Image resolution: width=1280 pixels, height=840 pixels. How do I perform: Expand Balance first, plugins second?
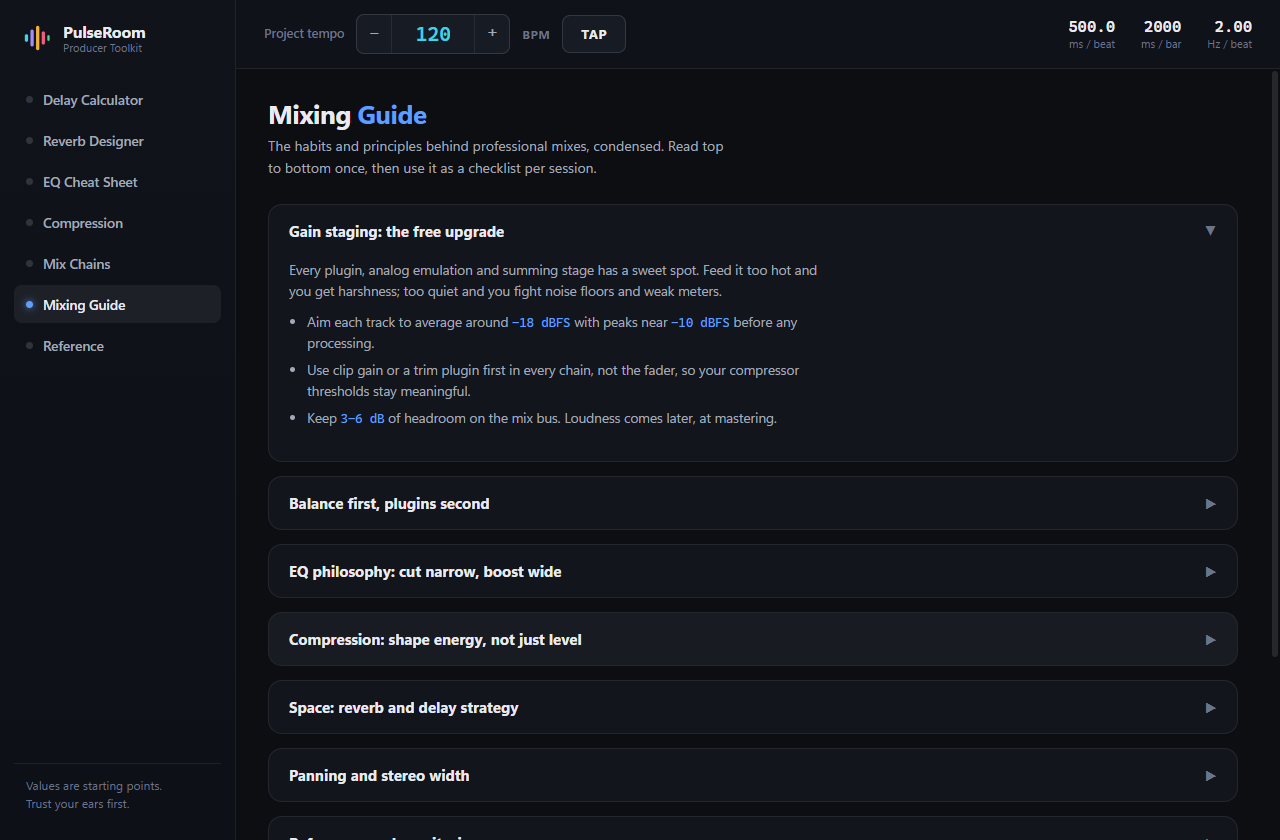click(x=752, y=503)
